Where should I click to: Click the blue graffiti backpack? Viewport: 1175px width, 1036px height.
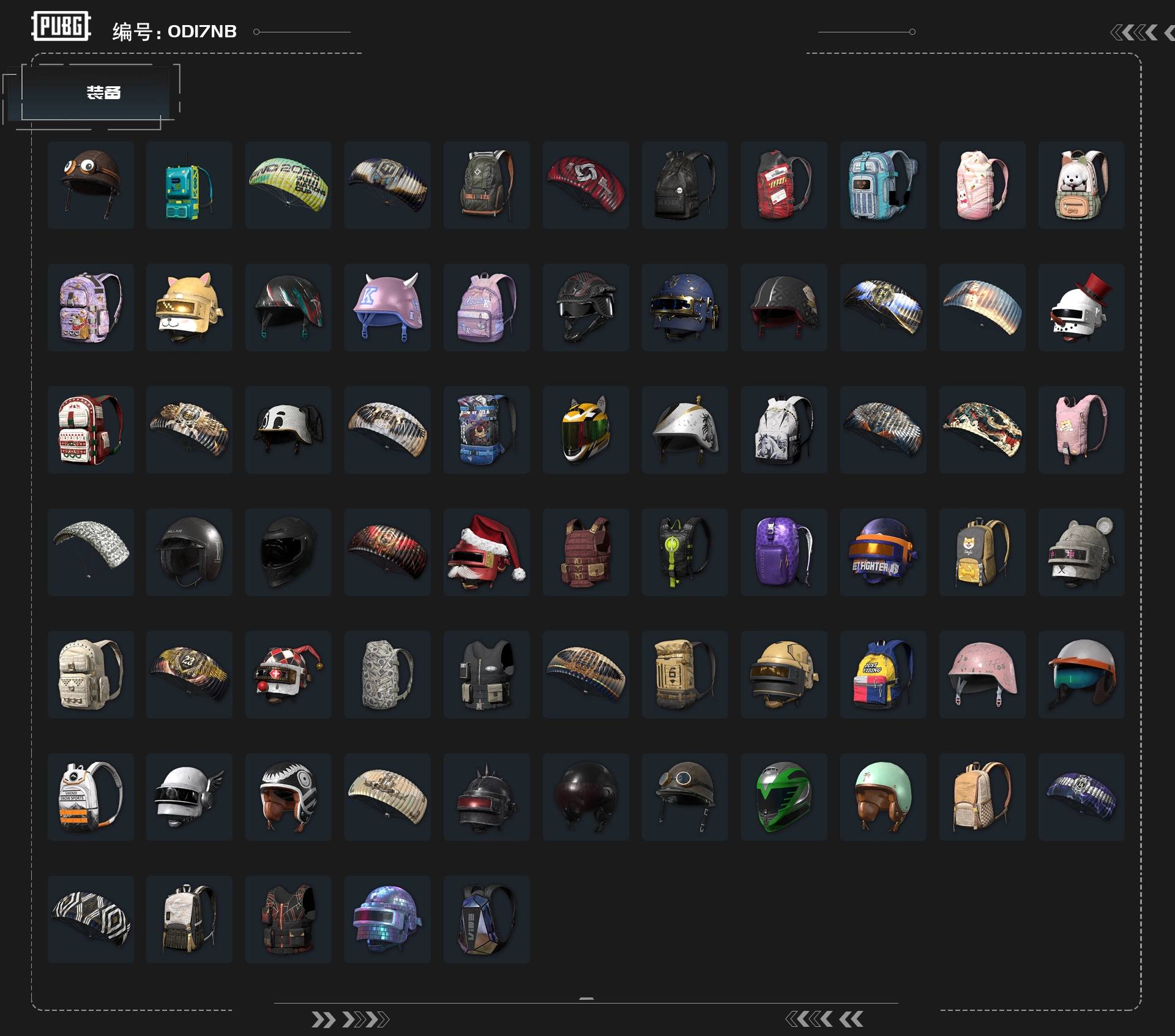pyautogui.click(x=487, y=430)
